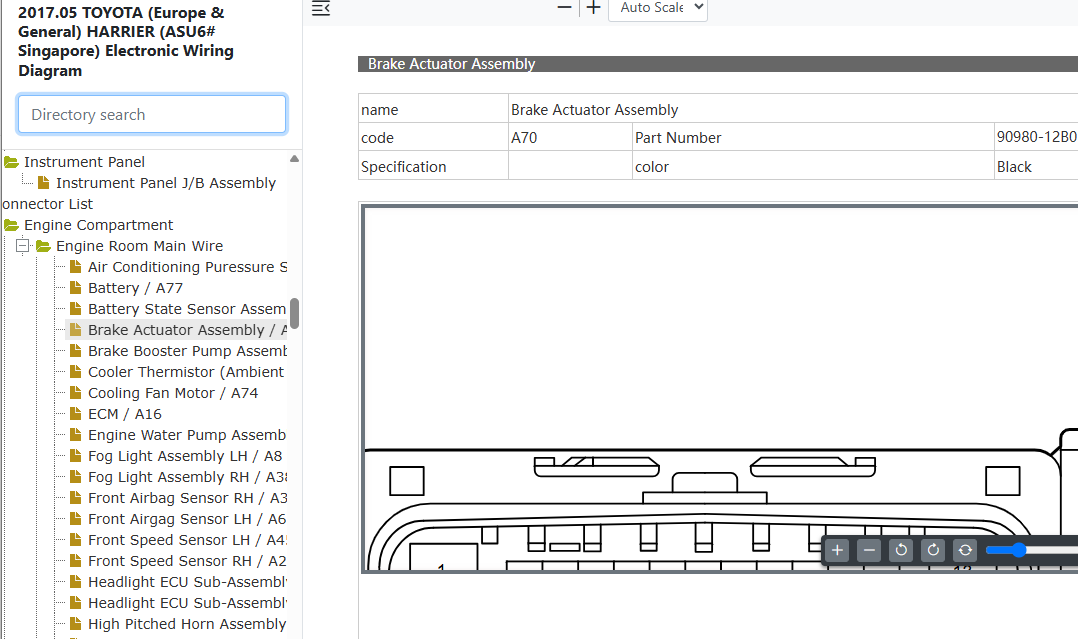1078x639 pixels.
Task: Click the blue diagram zoom slider handle
Action: click(x=1019, y=550)
